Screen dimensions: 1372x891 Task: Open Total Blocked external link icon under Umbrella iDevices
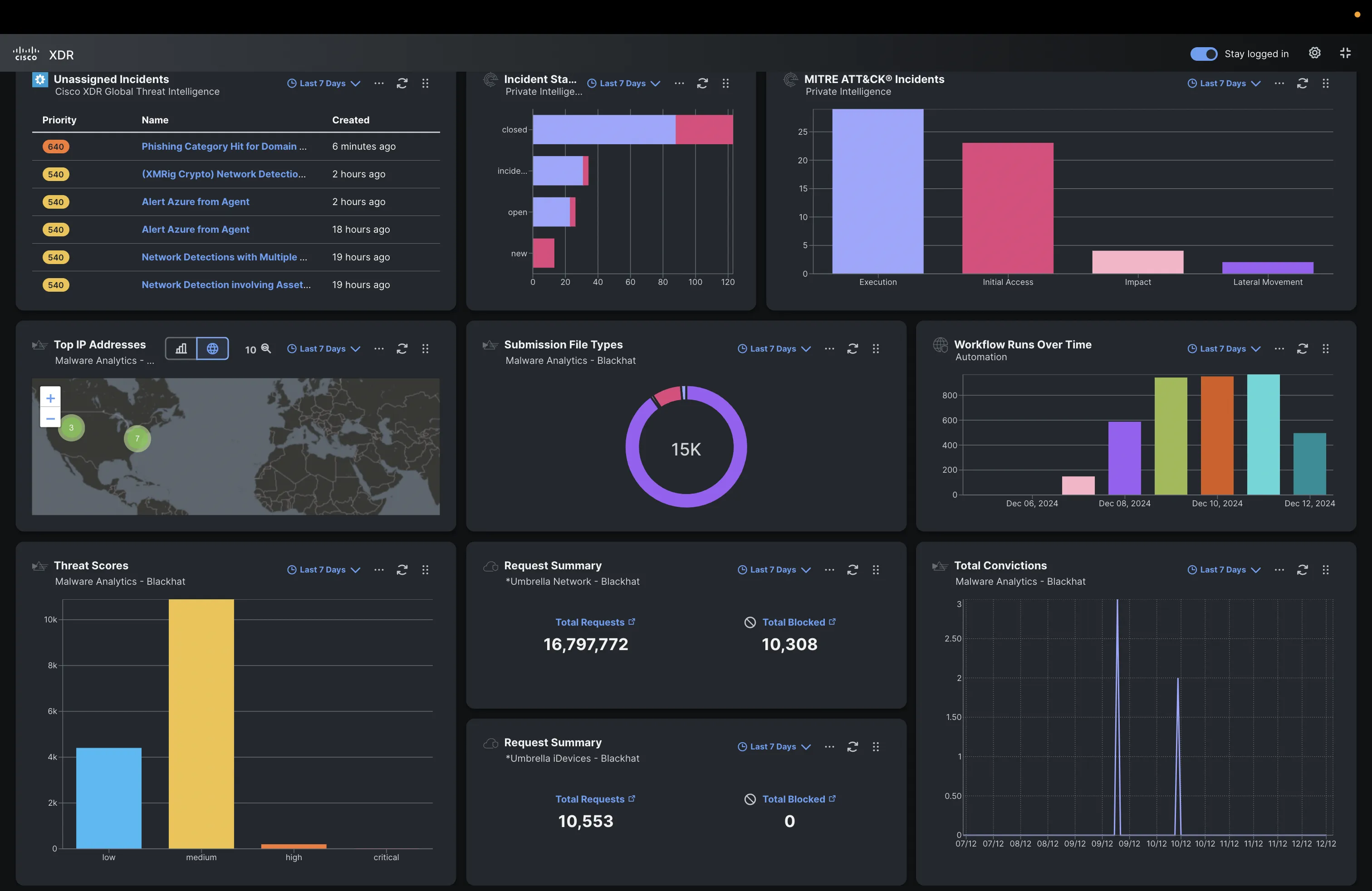click(832, 799)
